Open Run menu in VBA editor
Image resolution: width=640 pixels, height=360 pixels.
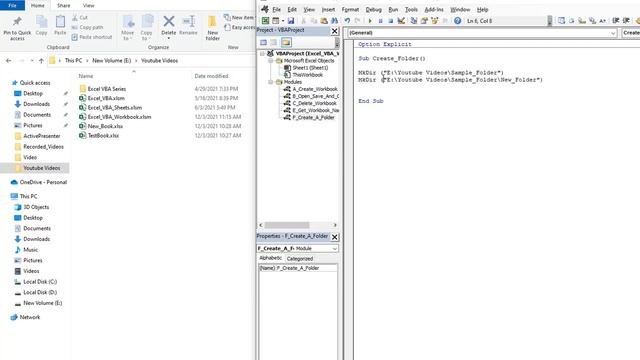(393, 9)
